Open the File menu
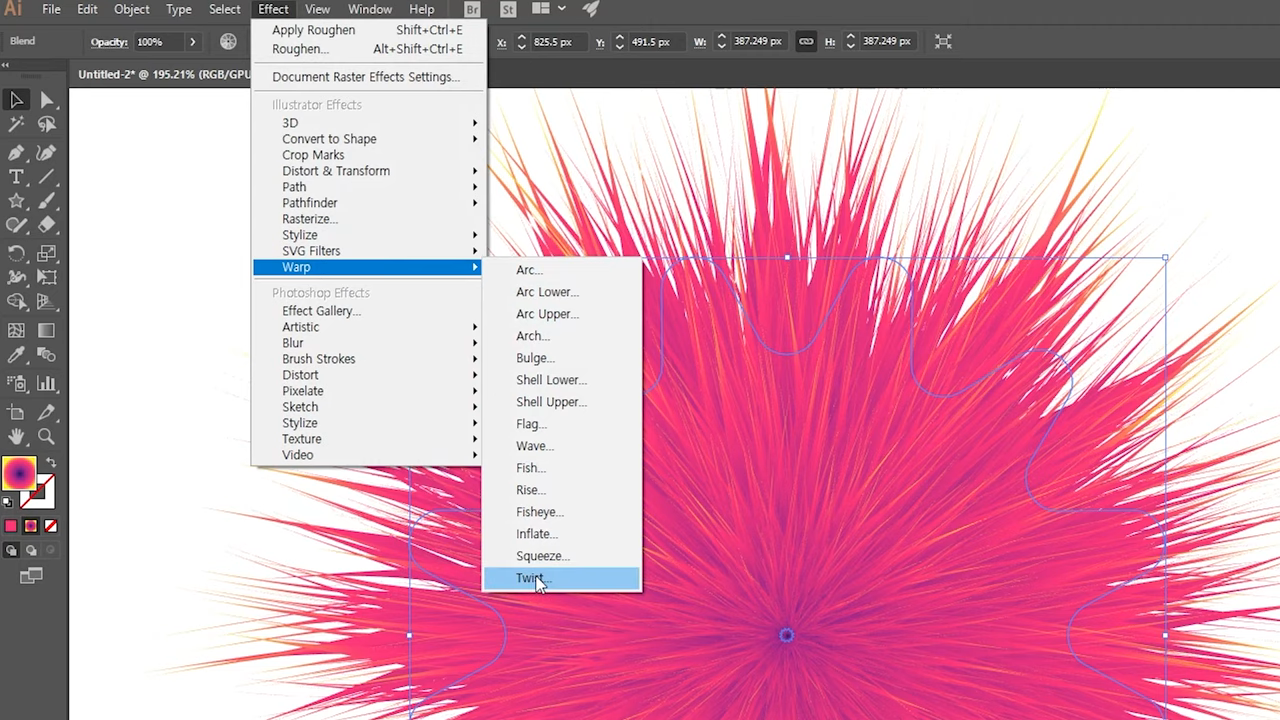This screenshot has height=720, width=1280. (51, 9)
